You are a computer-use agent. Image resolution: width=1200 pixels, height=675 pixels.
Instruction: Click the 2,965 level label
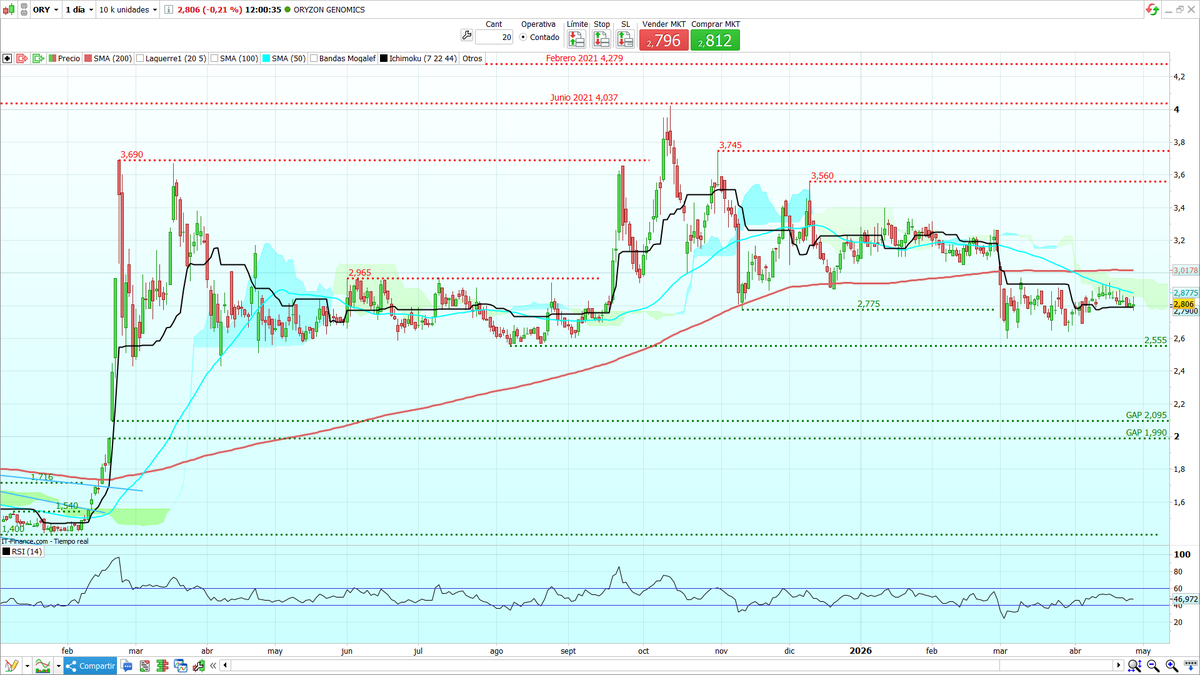[360, 272]
